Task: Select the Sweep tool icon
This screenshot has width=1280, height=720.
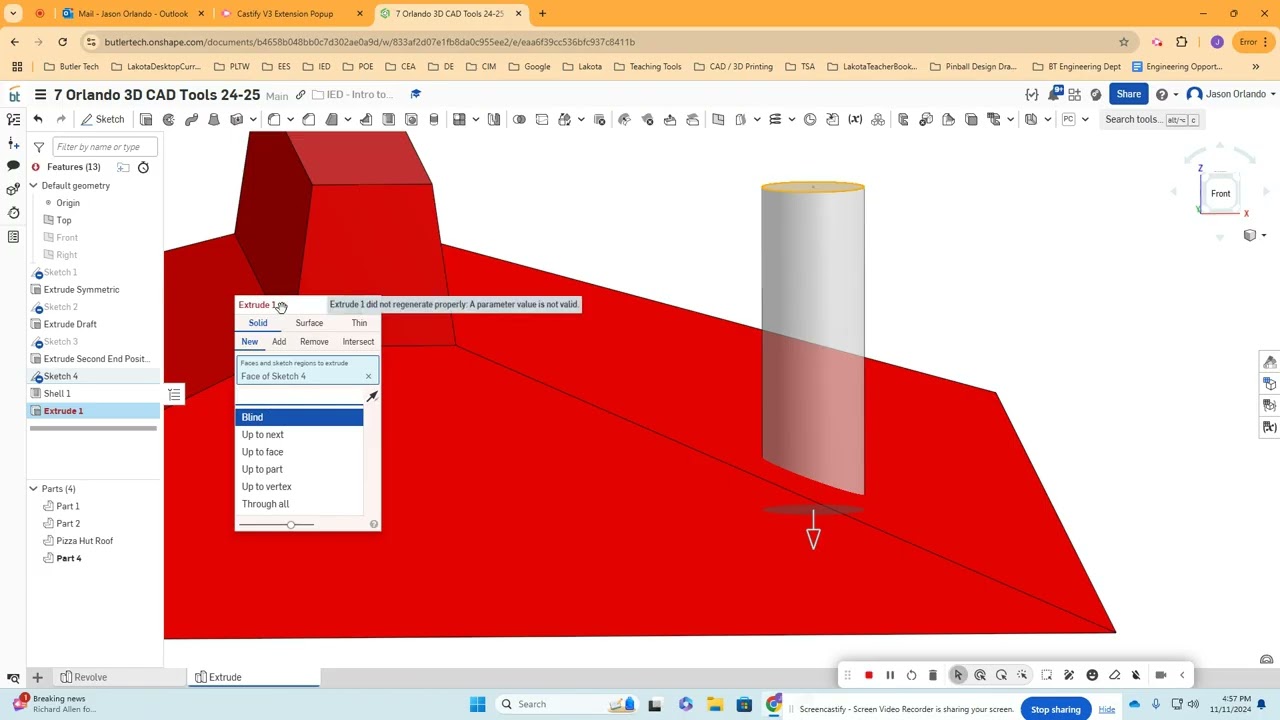Action: click(x=192, y=119)
